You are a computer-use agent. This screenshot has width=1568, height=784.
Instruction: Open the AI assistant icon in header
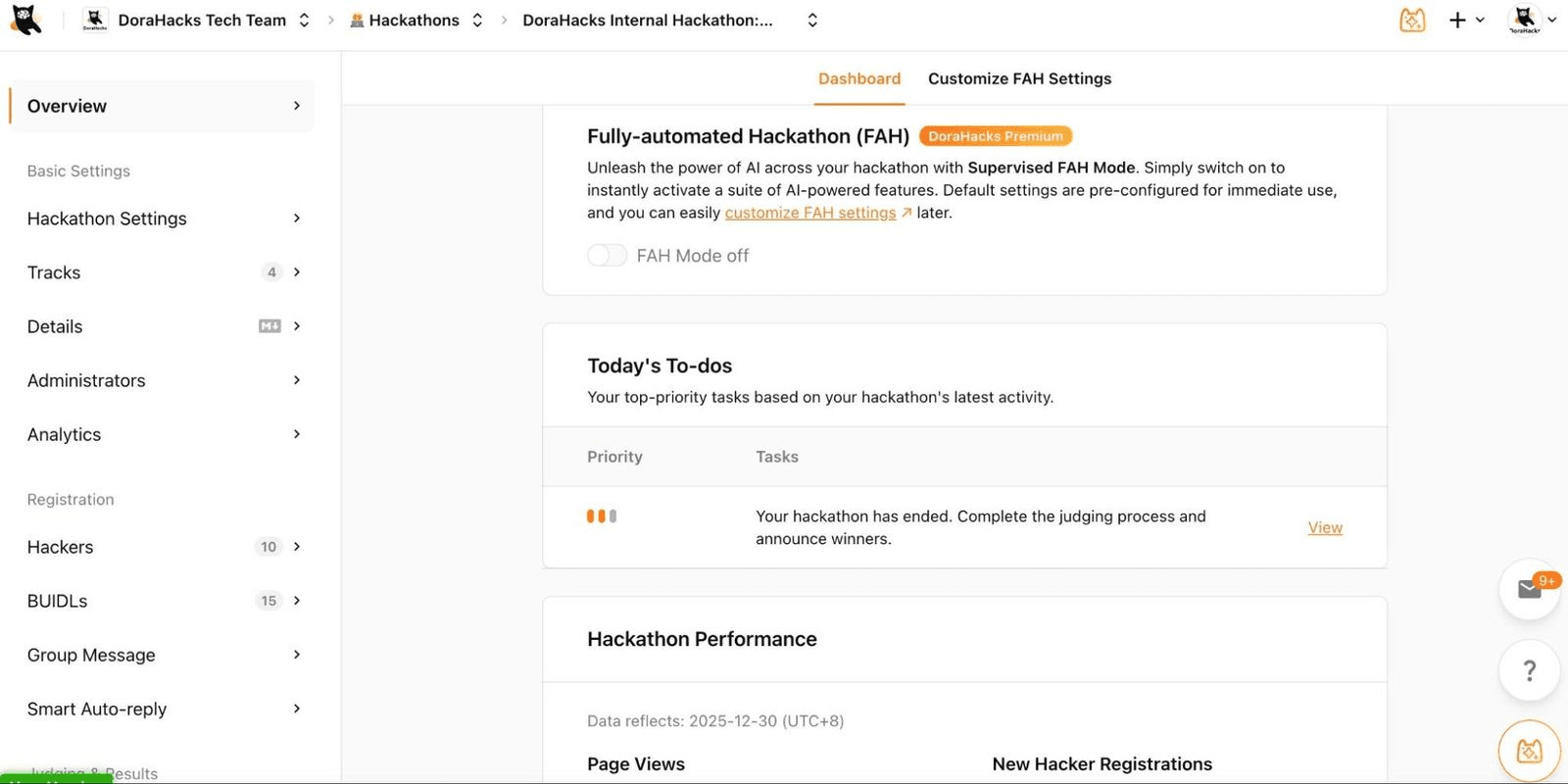[x=1412, y=20]
